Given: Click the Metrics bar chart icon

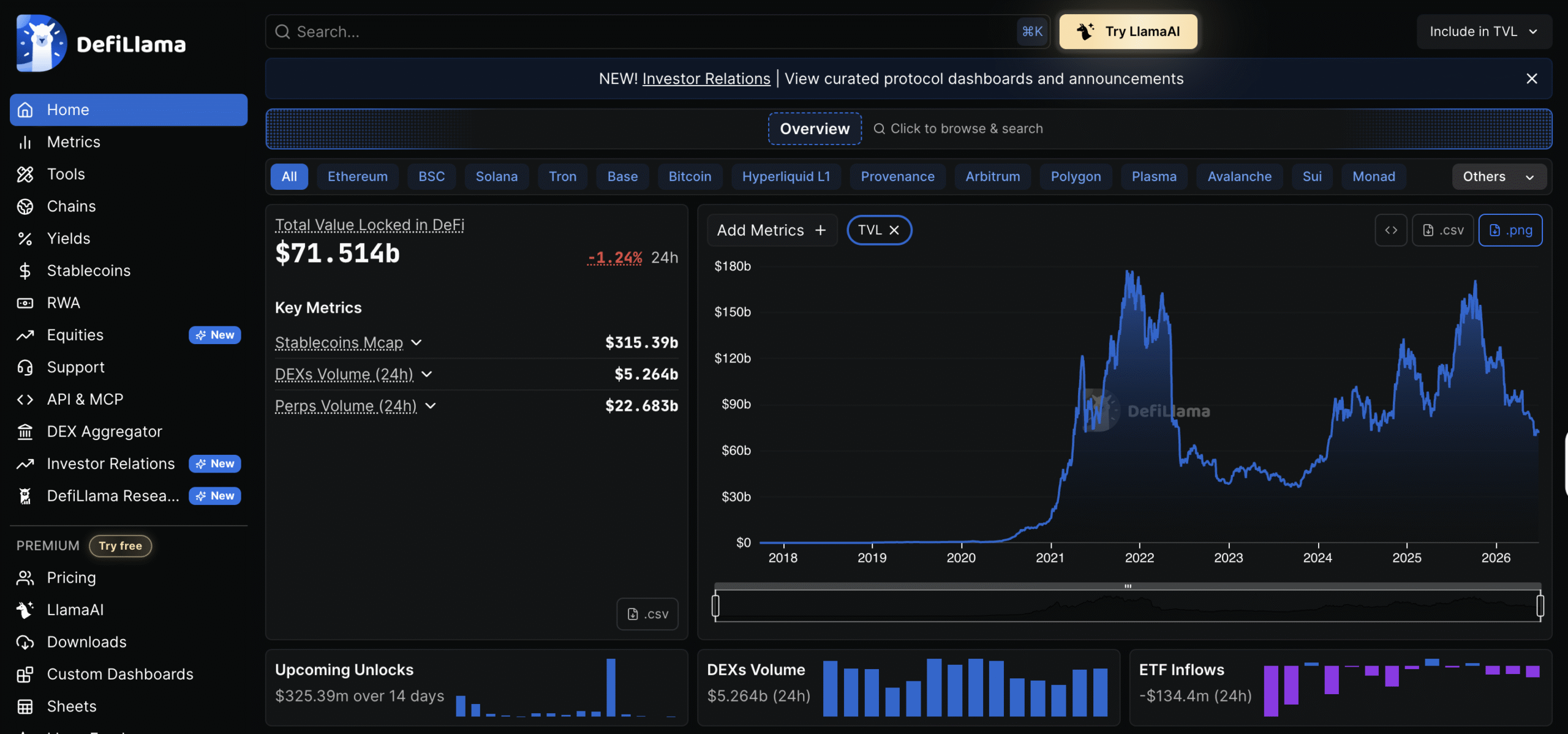Looking at the screenshot, I should (24, 142).
